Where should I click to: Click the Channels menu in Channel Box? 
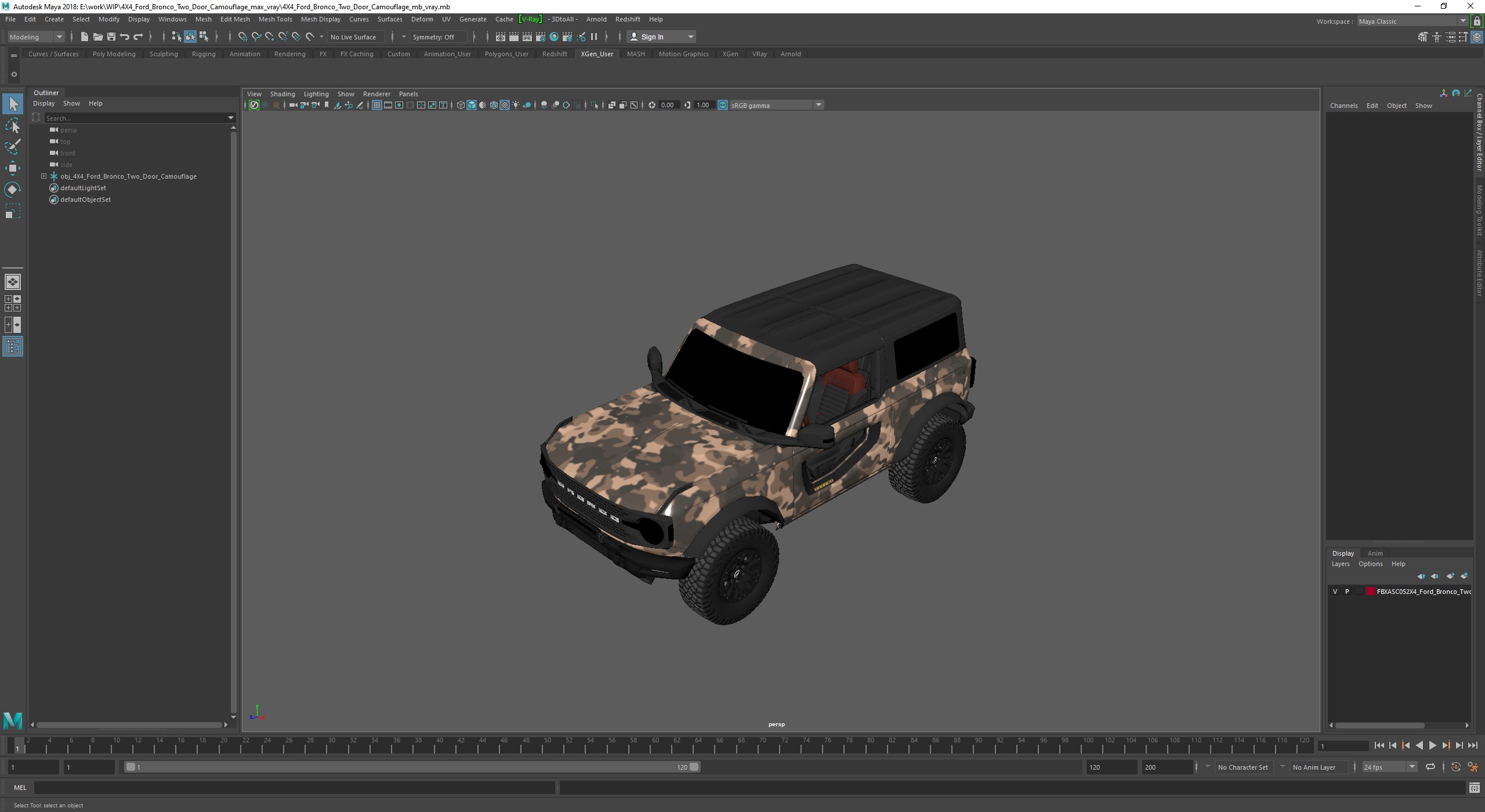pos(1343,106)
